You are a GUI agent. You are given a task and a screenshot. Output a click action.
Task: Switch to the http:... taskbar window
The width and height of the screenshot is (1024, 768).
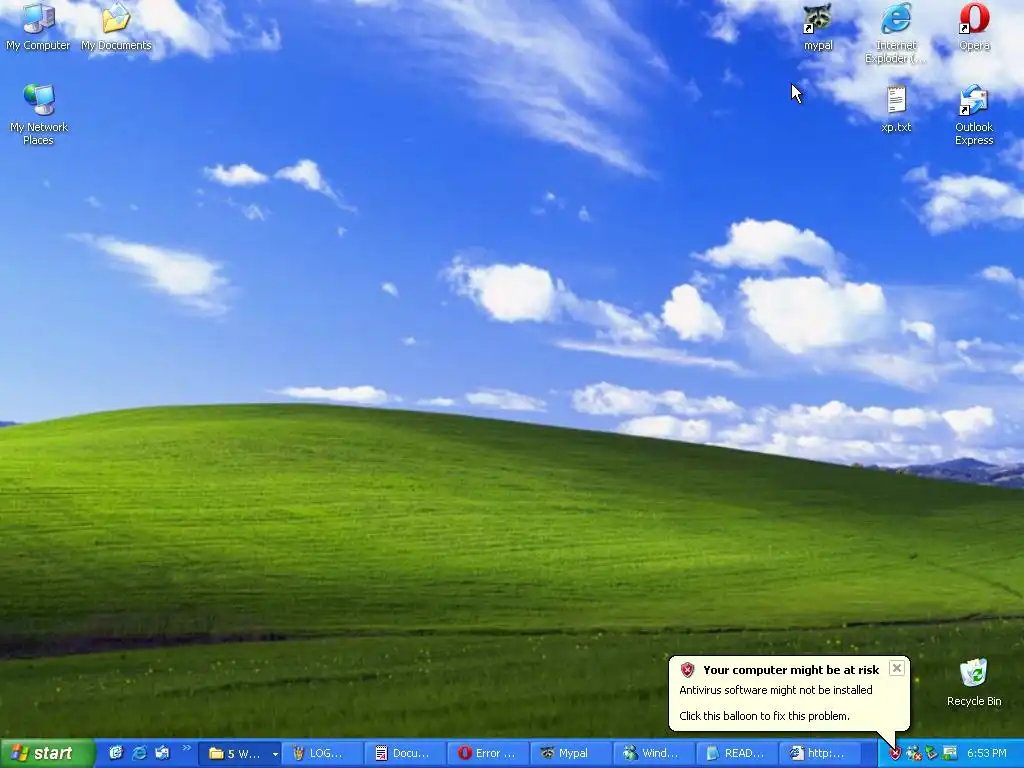point(820,754)
